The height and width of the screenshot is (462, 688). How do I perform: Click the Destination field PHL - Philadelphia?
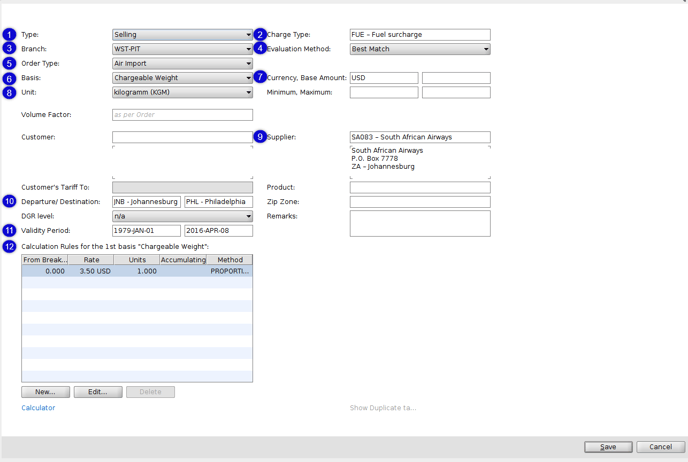coord(219,202)
